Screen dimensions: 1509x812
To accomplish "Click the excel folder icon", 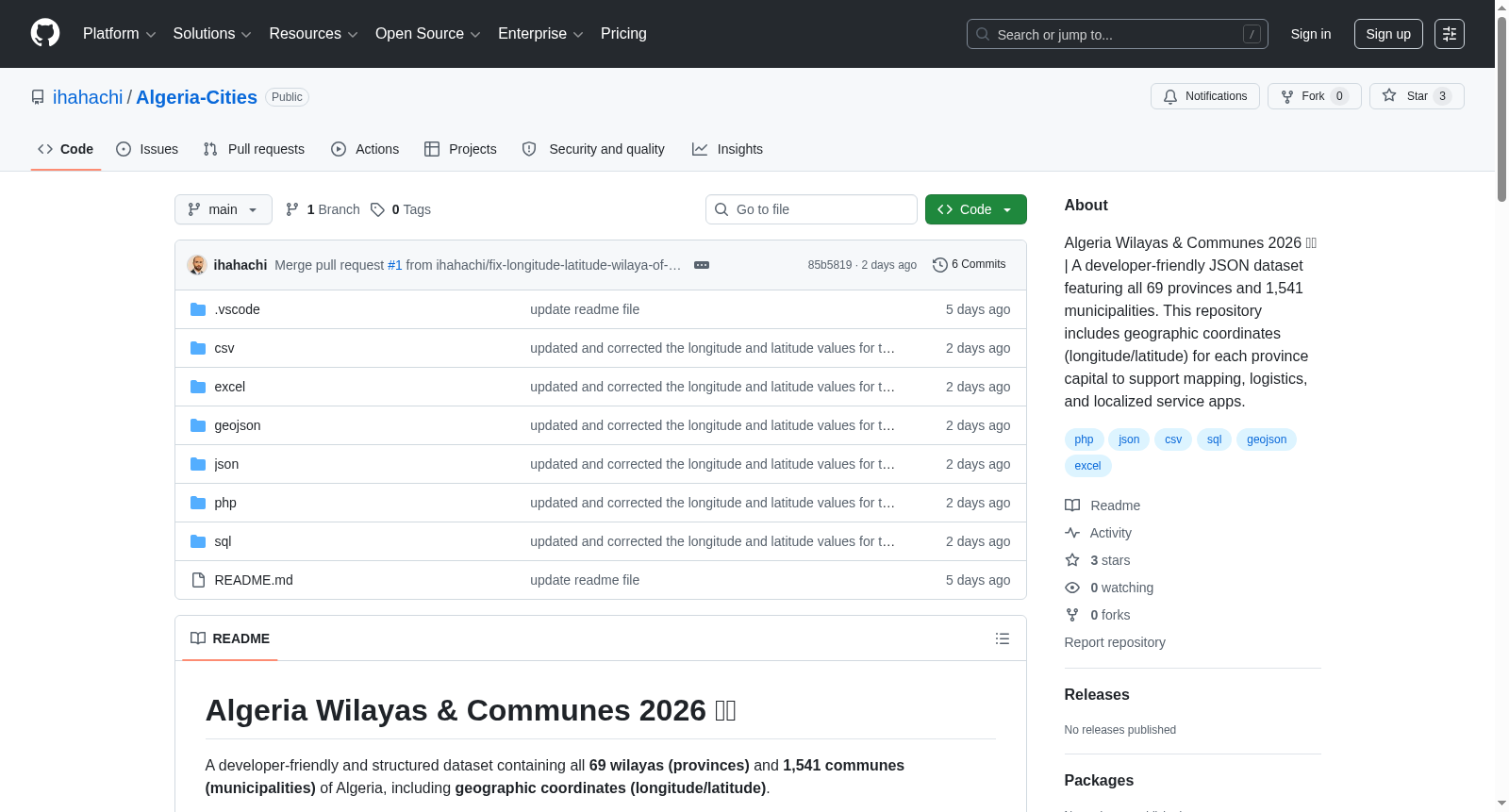I will [198, 387].
